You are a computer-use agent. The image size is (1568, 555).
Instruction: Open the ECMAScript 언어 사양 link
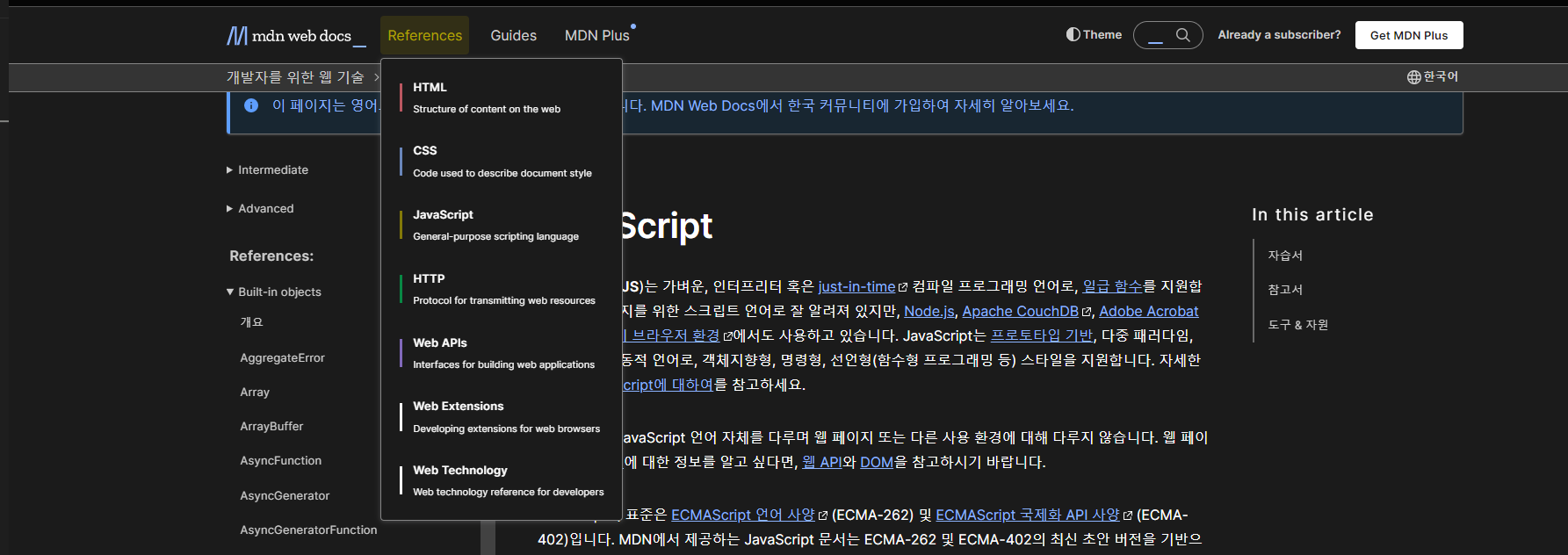point(743,515)
